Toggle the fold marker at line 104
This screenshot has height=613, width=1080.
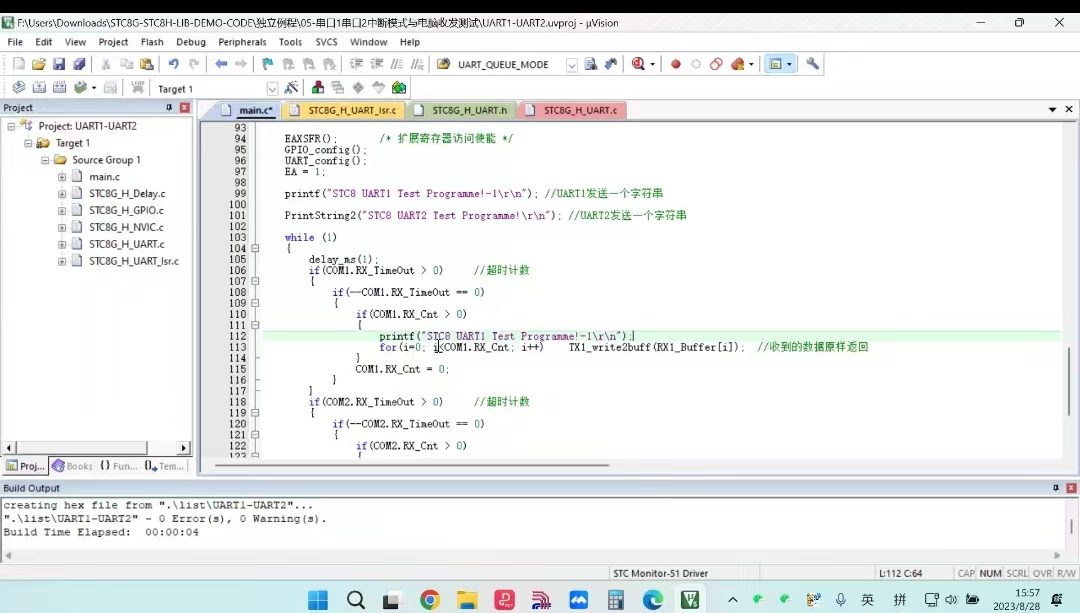255,248
